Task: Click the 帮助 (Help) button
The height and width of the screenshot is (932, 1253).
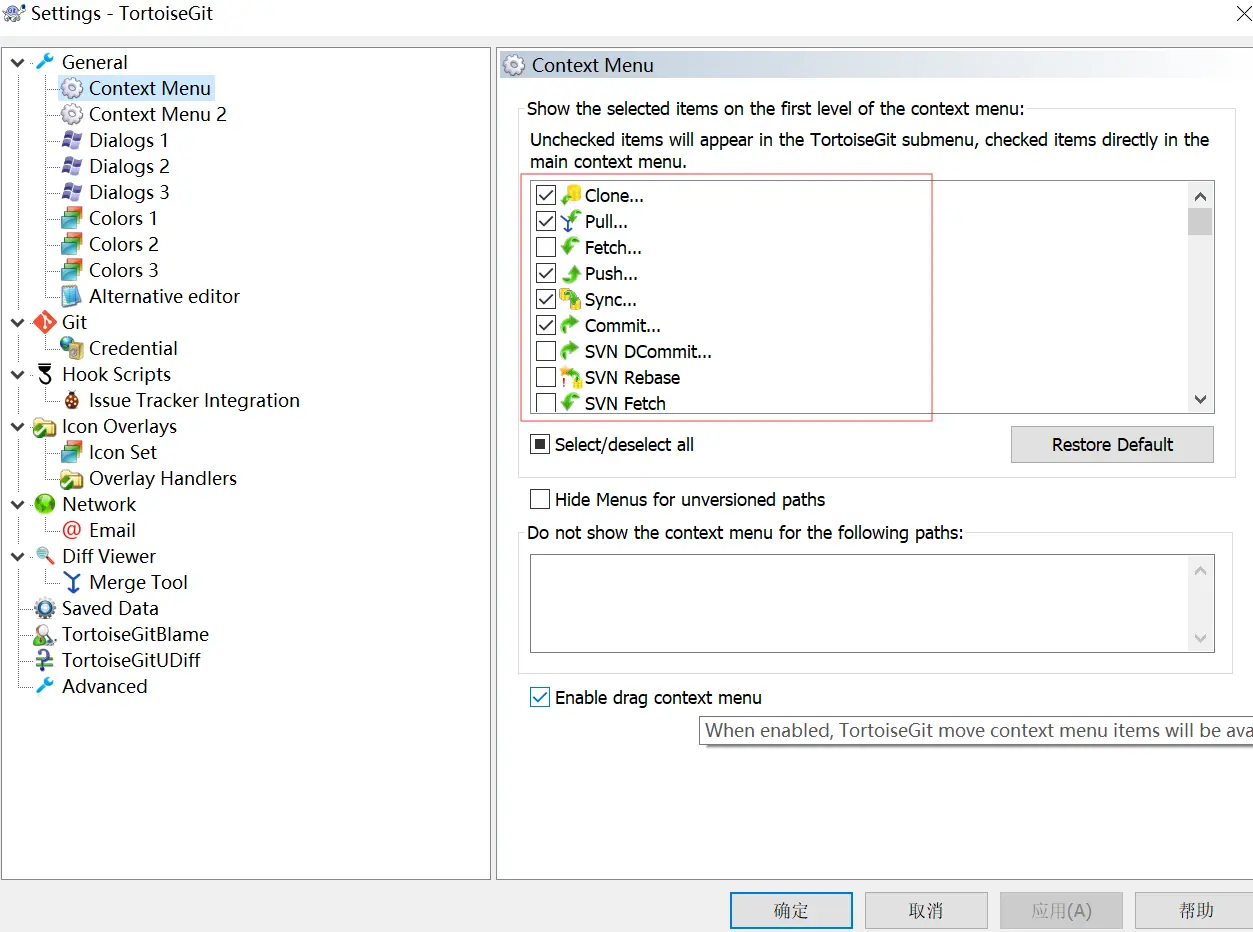Action: tap(1196, 910)
